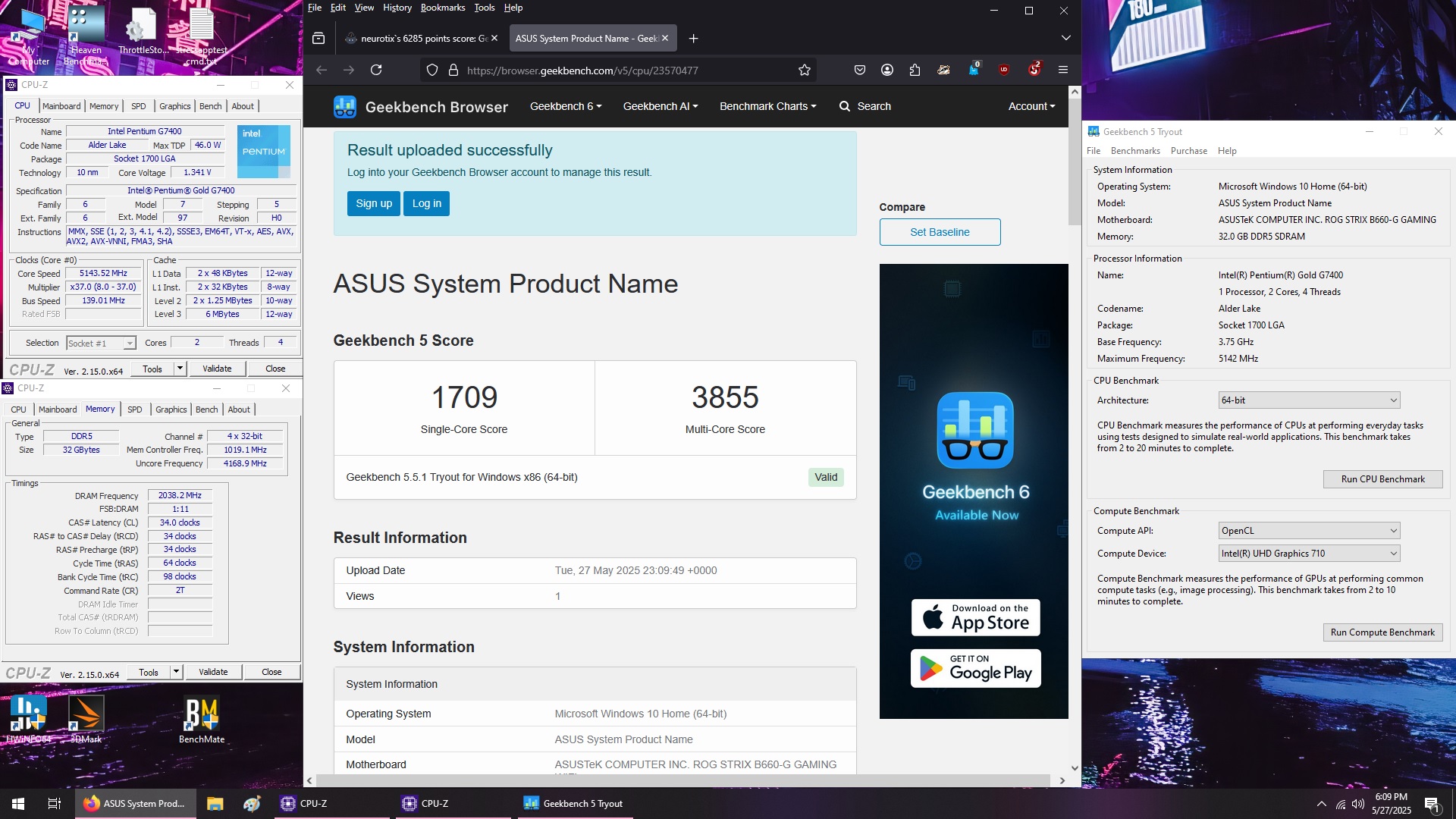
Task: Open Firefox Bookmarks menu
Action: [x=443, y=8]
